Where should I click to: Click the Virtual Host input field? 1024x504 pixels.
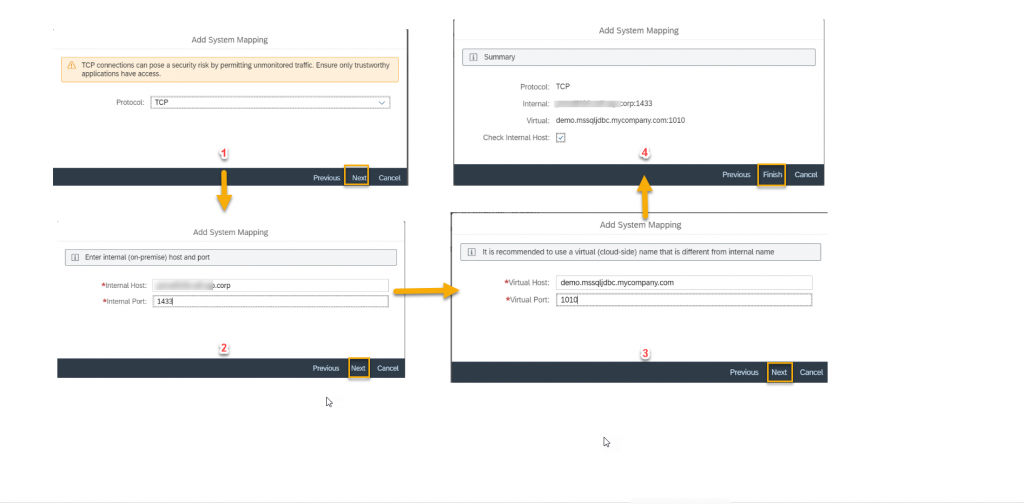(684, 283)
